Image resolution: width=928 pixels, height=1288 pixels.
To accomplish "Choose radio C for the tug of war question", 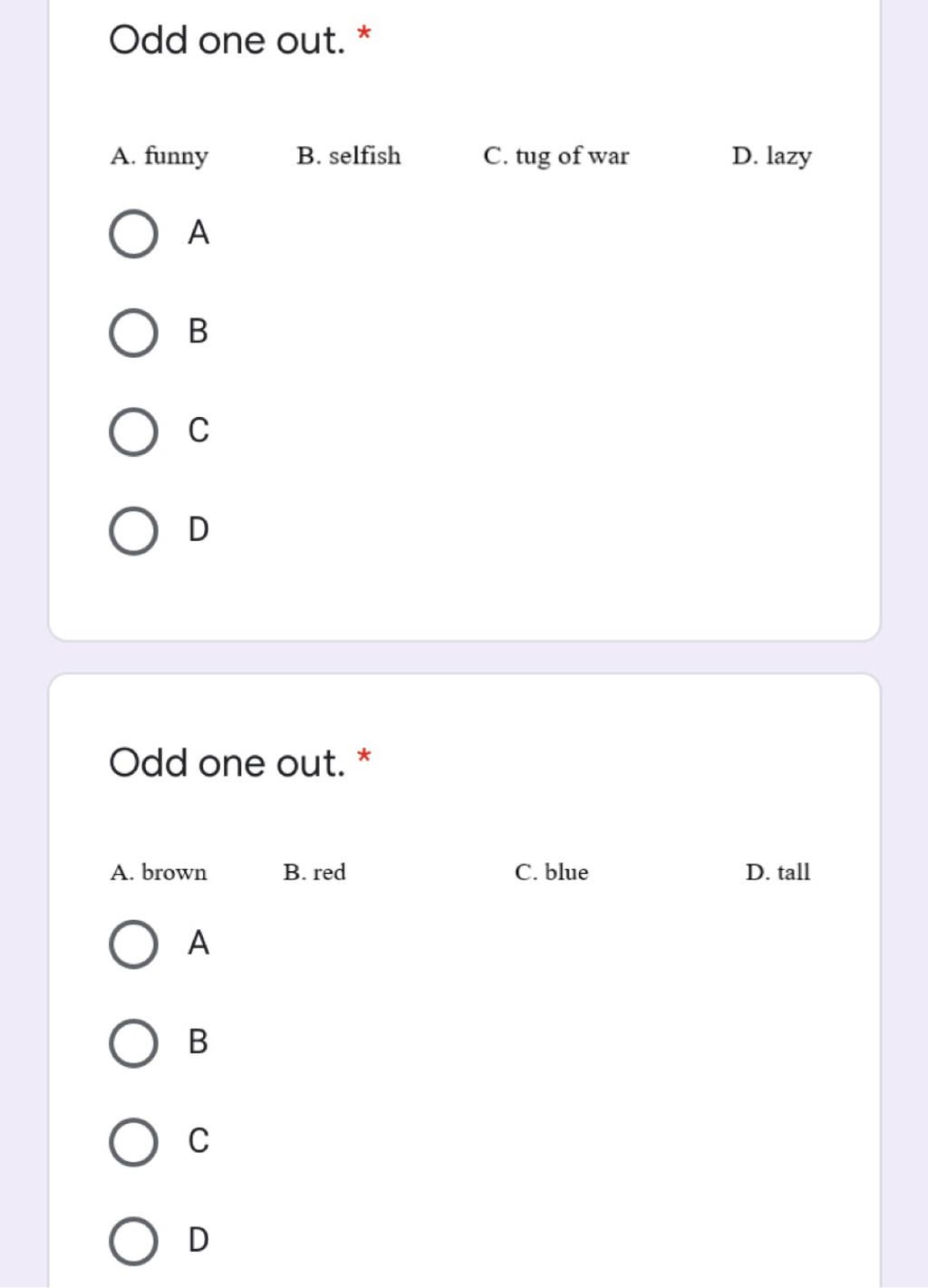I will [x=133, y=431].
